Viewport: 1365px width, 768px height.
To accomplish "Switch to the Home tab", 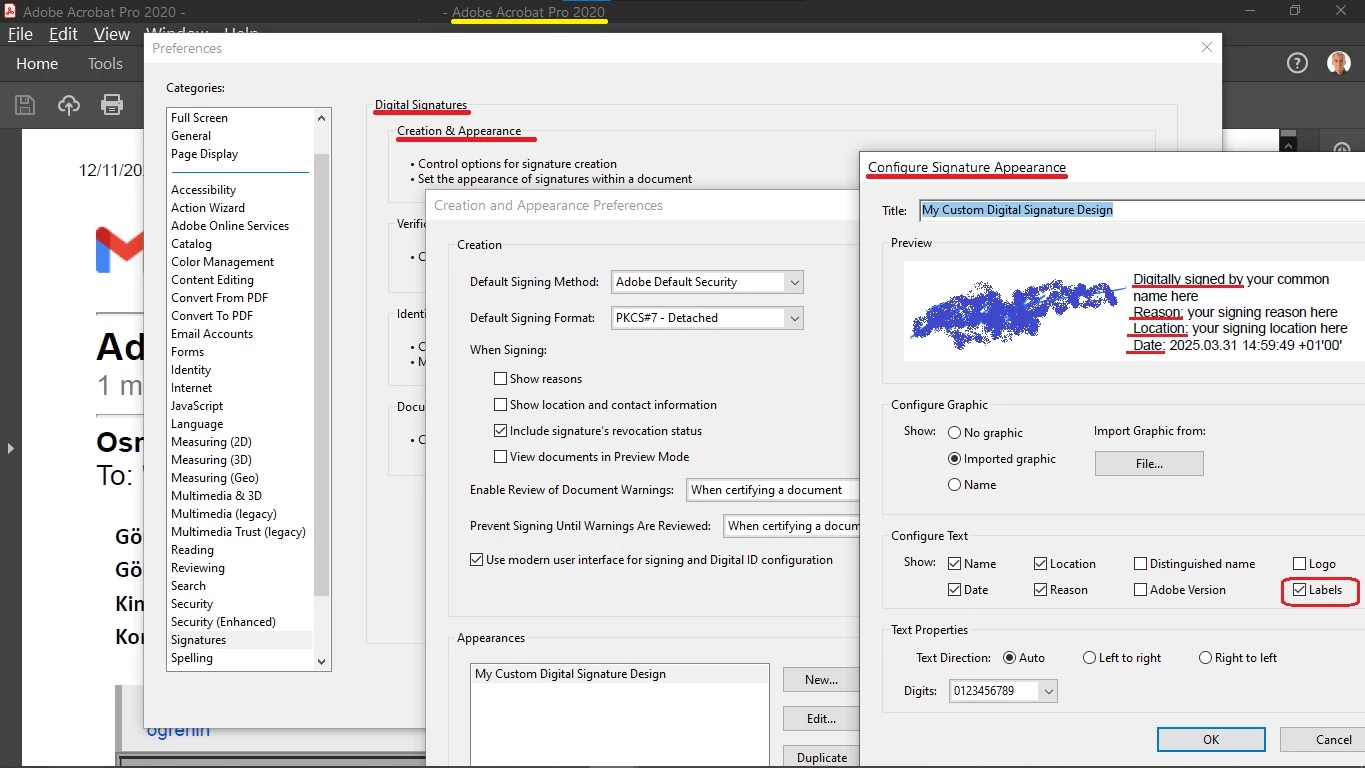I will (37, 63).
